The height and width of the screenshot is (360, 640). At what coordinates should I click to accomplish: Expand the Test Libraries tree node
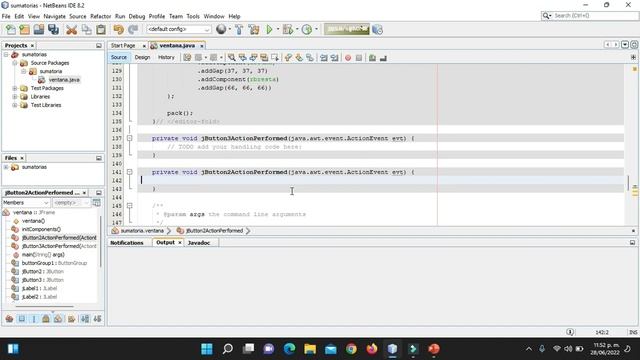pyautogui.click(x=15, y=105)
